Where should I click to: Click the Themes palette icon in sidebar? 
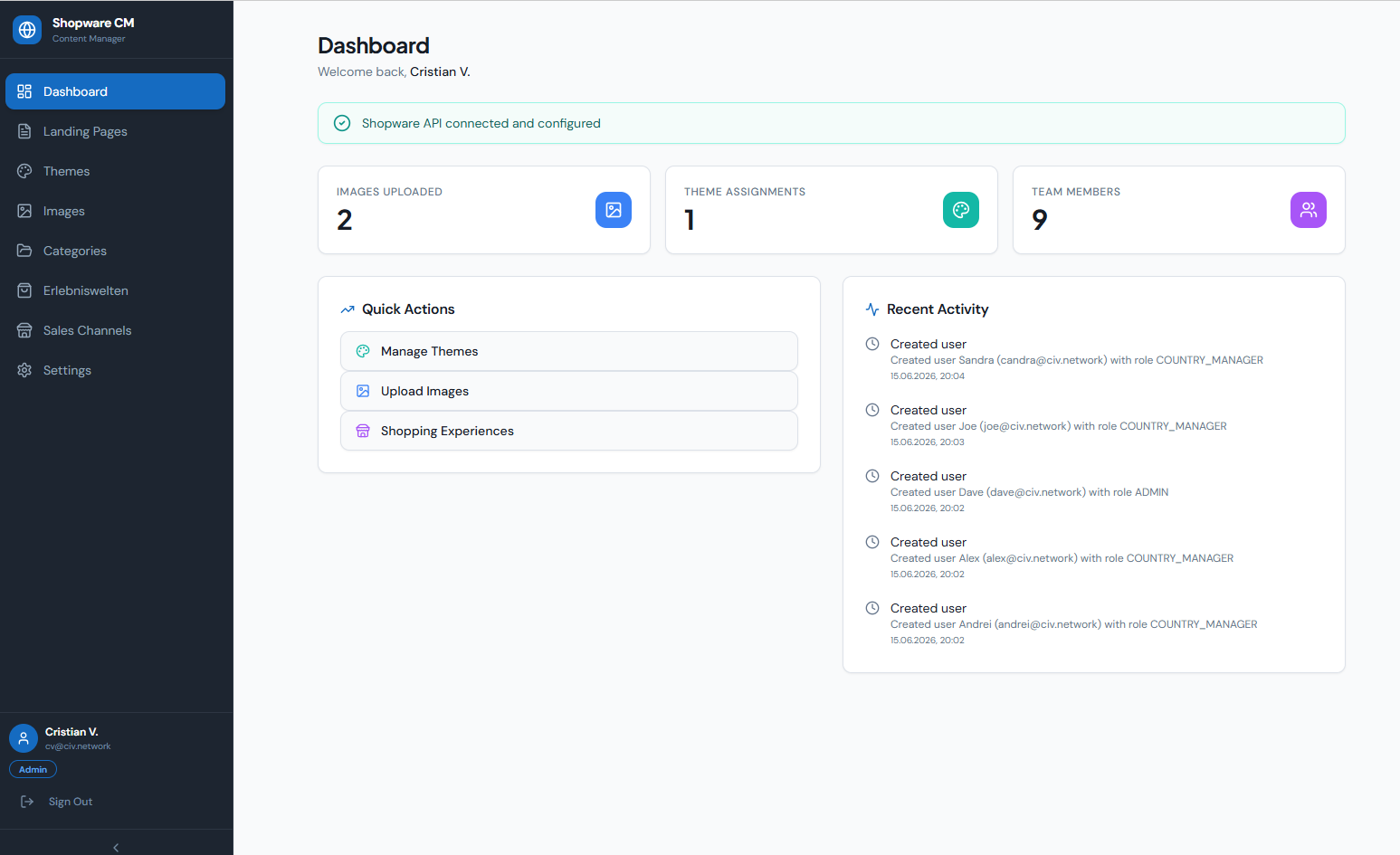pyautogui.click(x=24, y=171)
